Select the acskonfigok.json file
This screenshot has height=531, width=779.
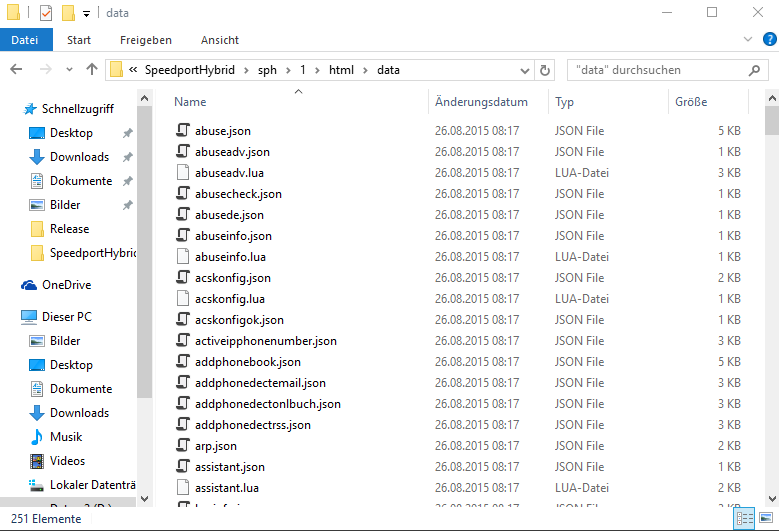[239, 320]
